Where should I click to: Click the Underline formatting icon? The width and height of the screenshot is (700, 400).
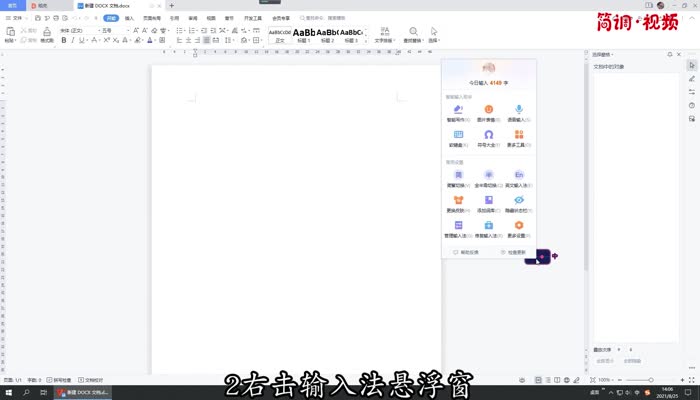[x=81, y=40]
